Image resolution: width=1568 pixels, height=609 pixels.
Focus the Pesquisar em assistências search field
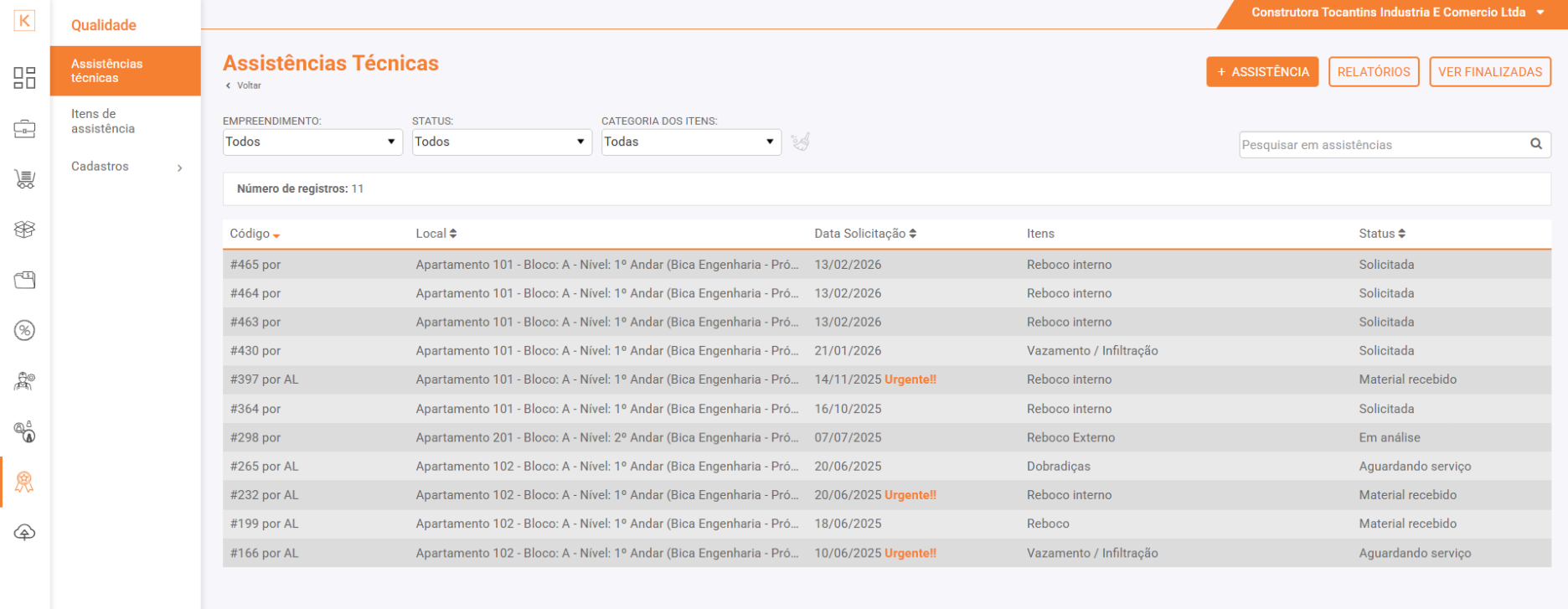point(1382,145)
